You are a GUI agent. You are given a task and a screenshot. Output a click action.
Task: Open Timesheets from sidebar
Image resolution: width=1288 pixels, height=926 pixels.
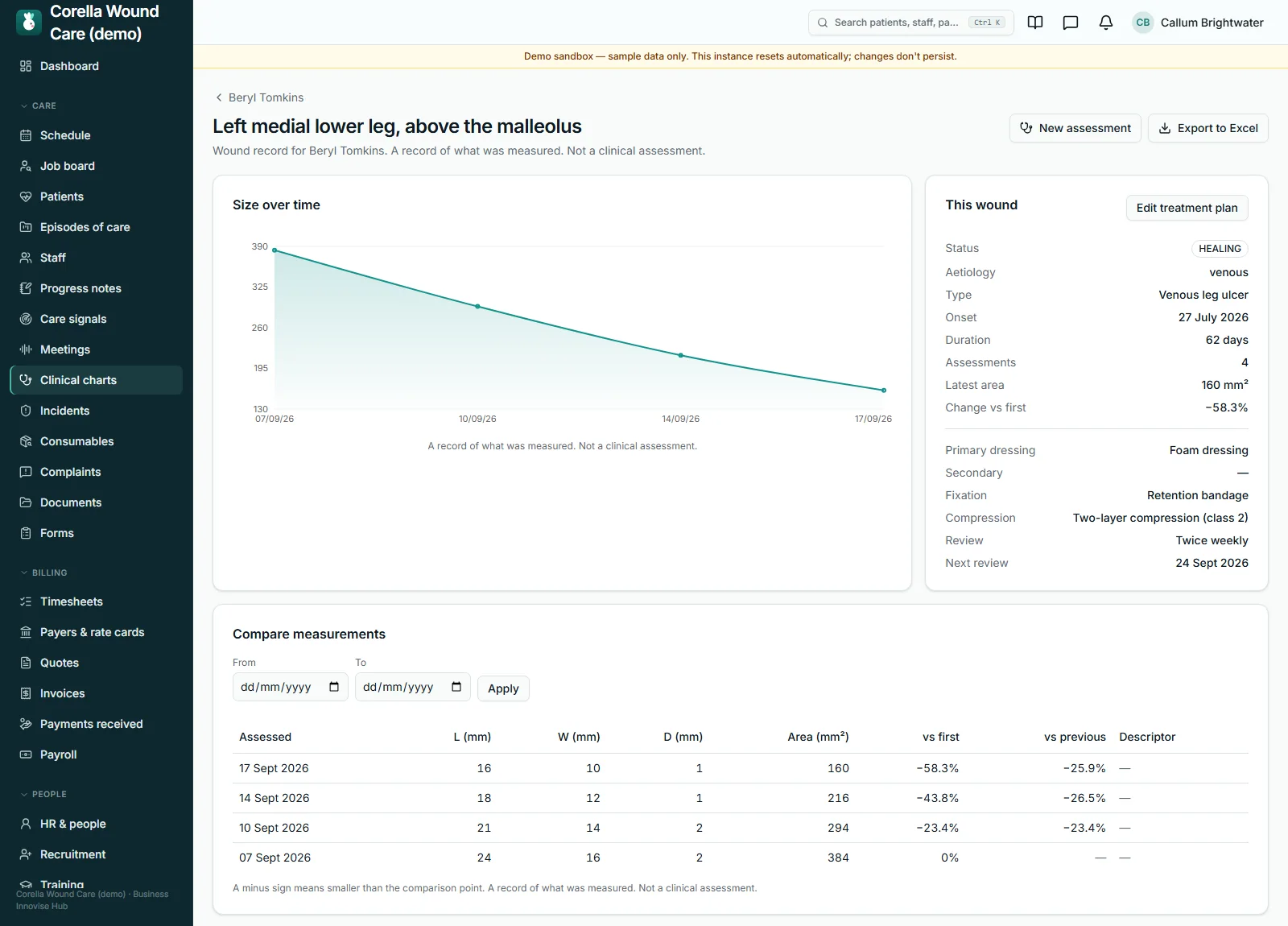97,601
